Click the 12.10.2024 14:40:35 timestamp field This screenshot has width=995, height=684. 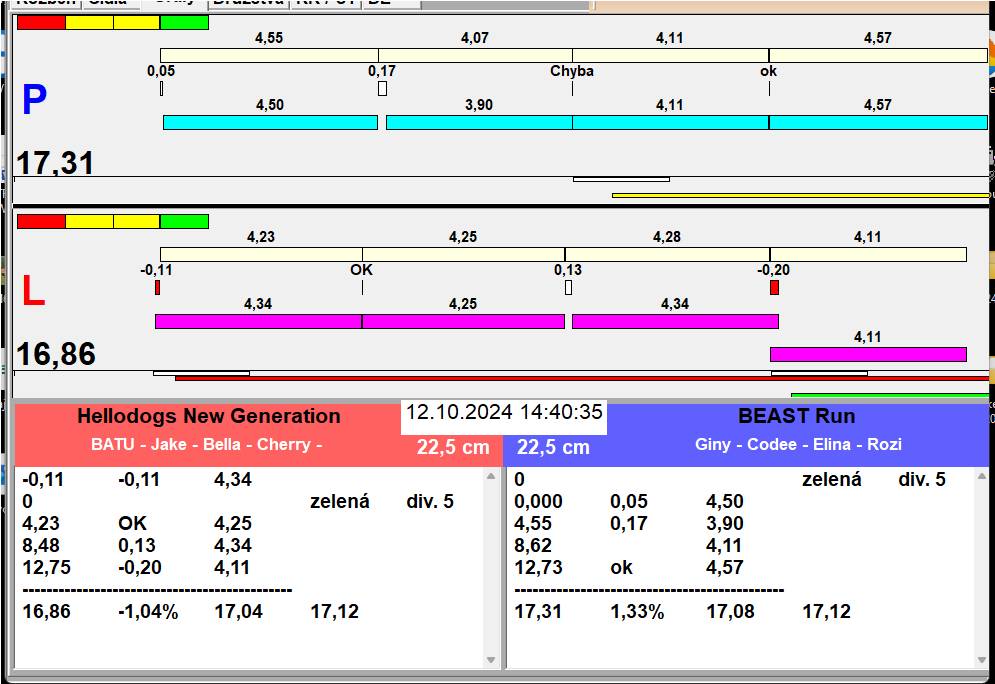tap(504, 412)
